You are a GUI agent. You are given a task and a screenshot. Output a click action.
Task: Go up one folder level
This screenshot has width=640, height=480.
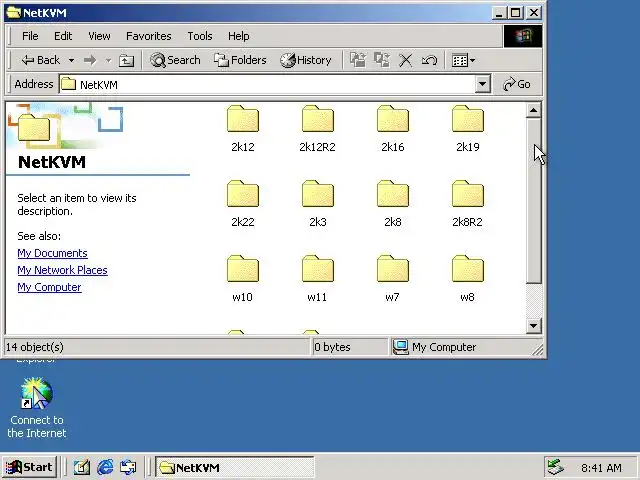click(x=126, y=60)
